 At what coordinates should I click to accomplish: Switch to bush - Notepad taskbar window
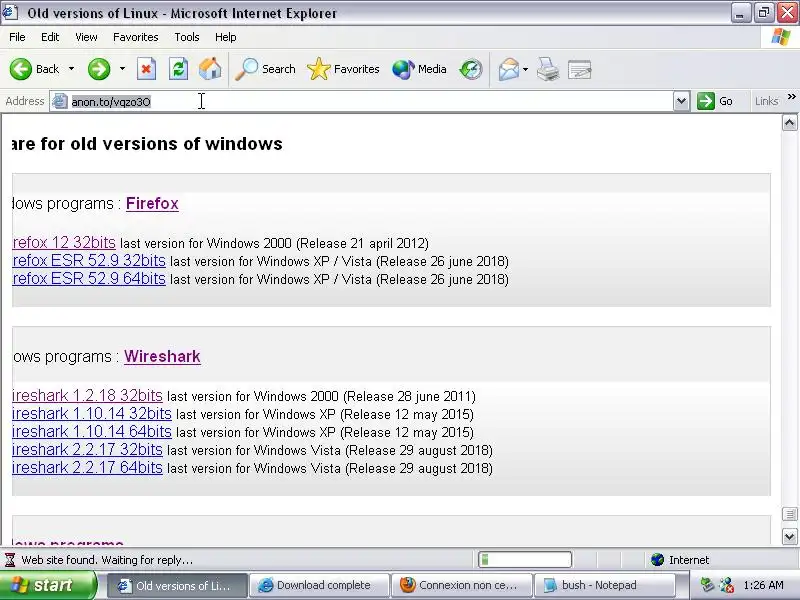click(604, 585)
